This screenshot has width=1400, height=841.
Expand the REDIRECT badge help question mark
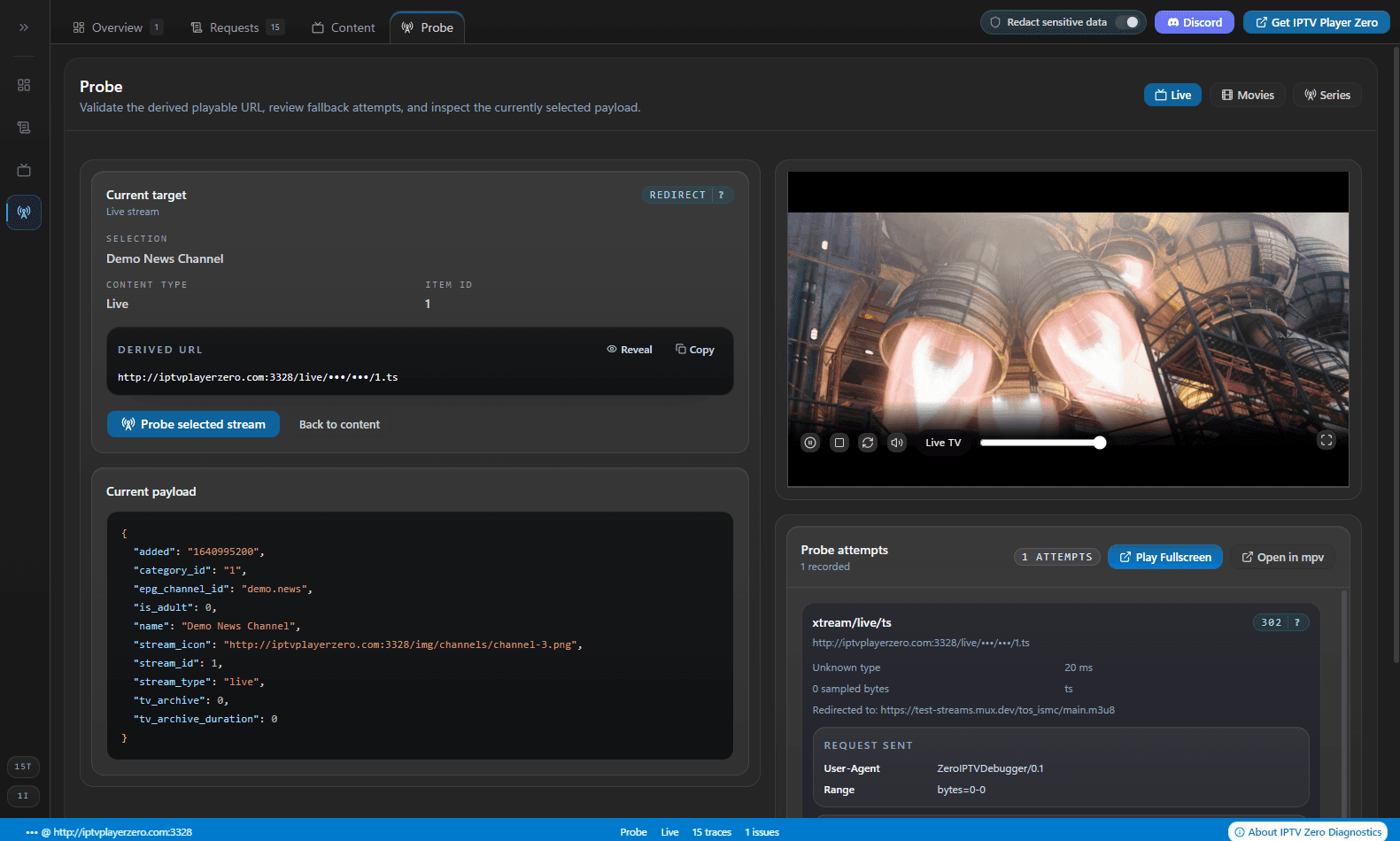(722, 195)
